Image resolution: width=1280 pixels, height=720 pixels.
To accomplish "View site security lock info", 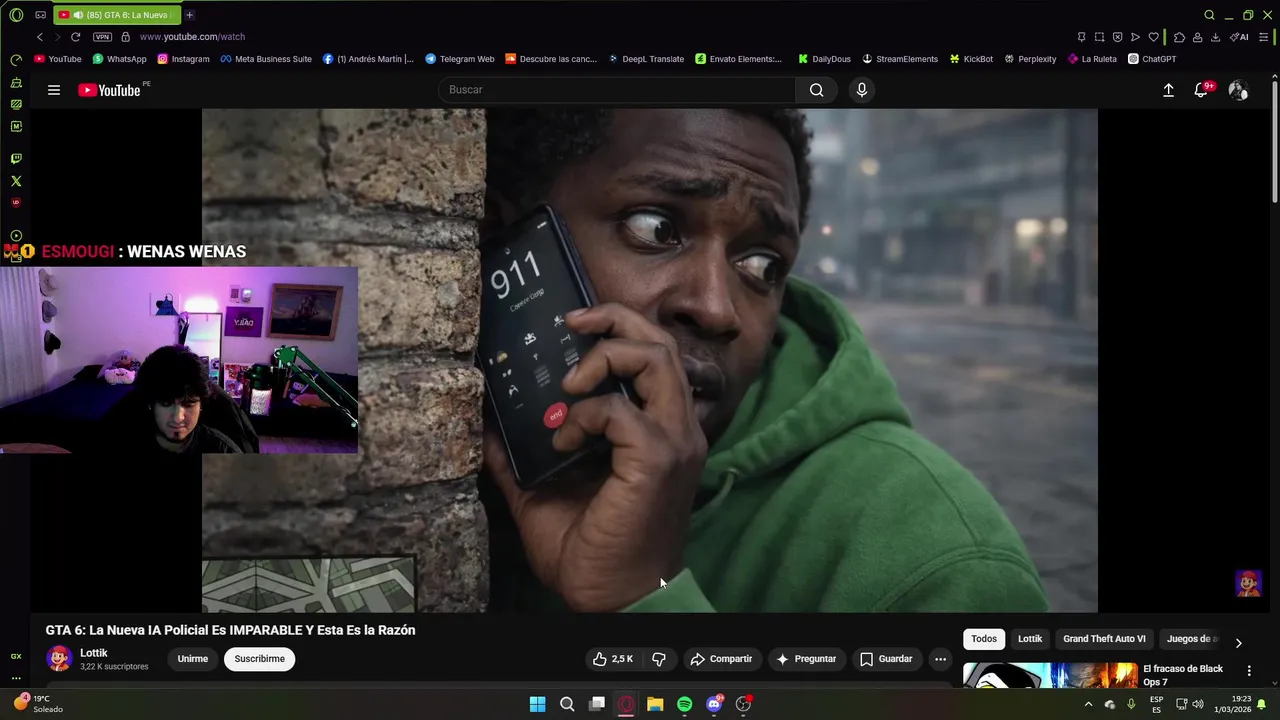I will (125, 37).
